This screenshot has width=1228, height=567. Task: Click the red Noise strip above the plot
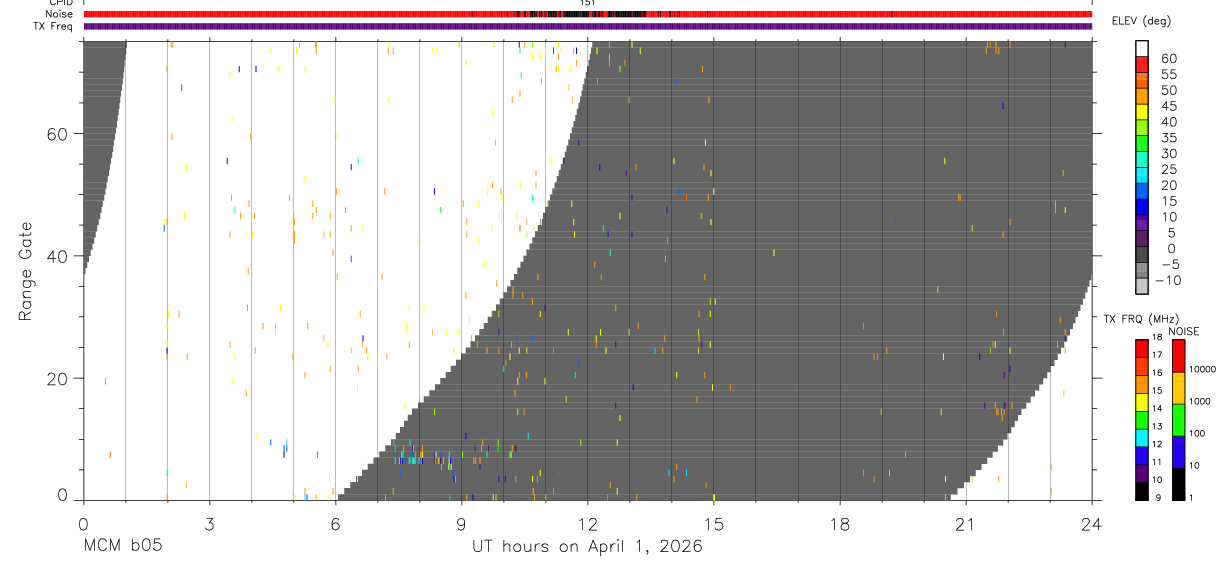587,14
